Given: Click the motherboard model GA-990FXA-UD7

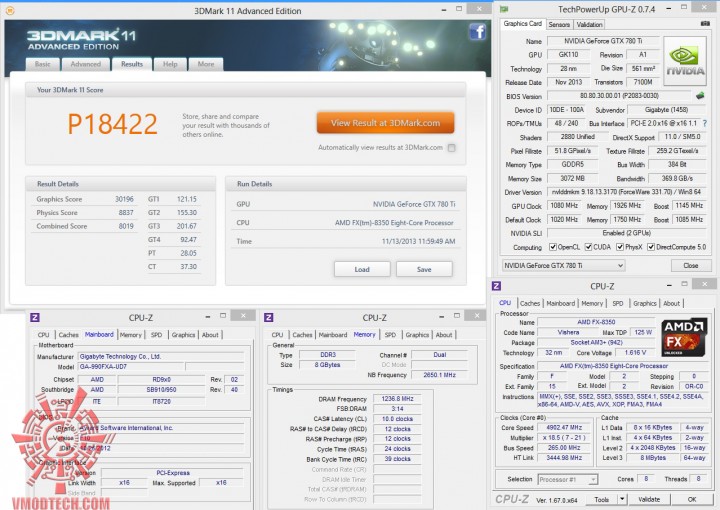Looking at the screenshot, I should click(131, 366).
